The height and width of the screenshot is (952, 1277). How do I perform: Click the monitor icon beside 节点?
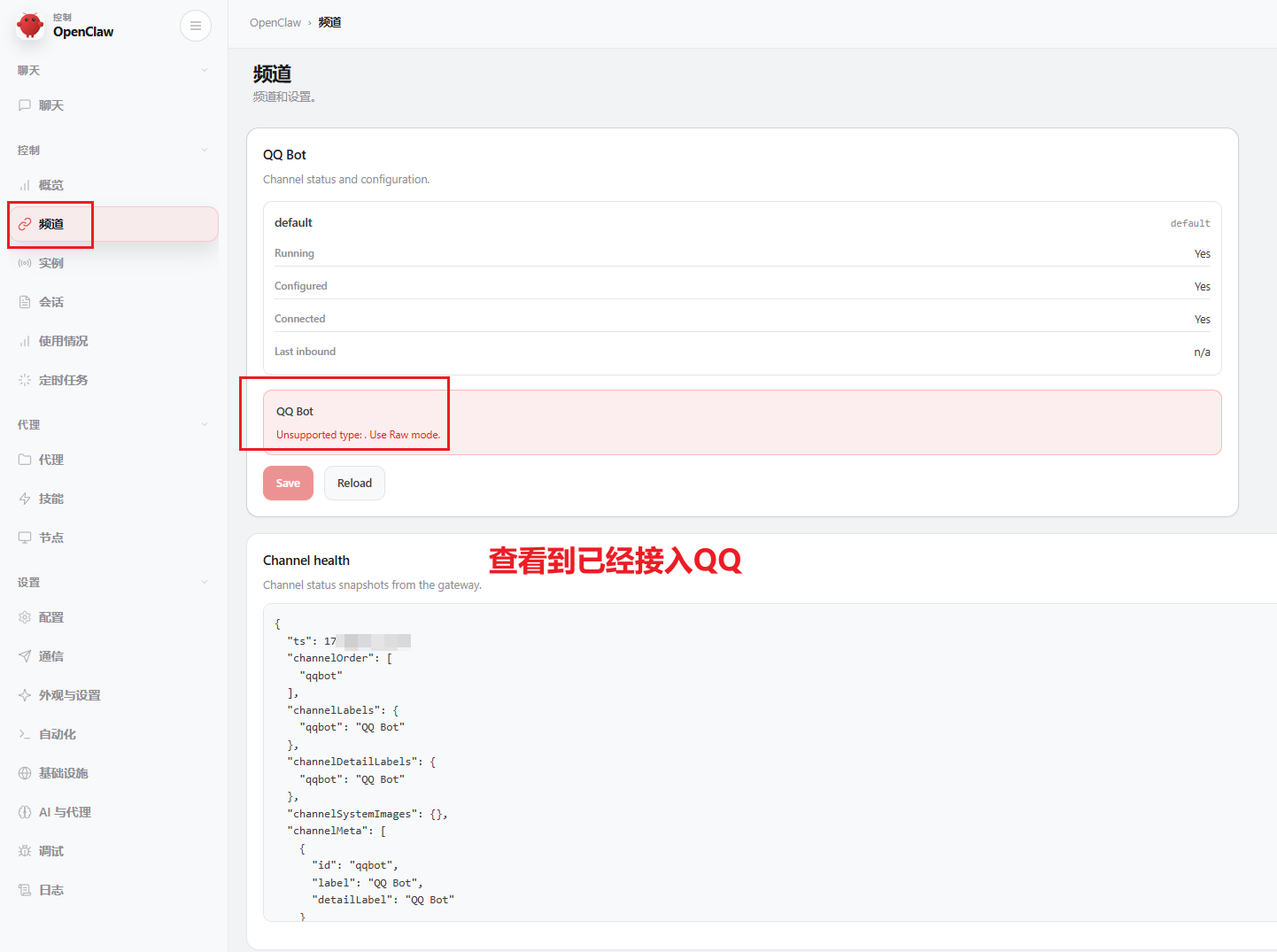pyautogui.click(x=25, y=538)
